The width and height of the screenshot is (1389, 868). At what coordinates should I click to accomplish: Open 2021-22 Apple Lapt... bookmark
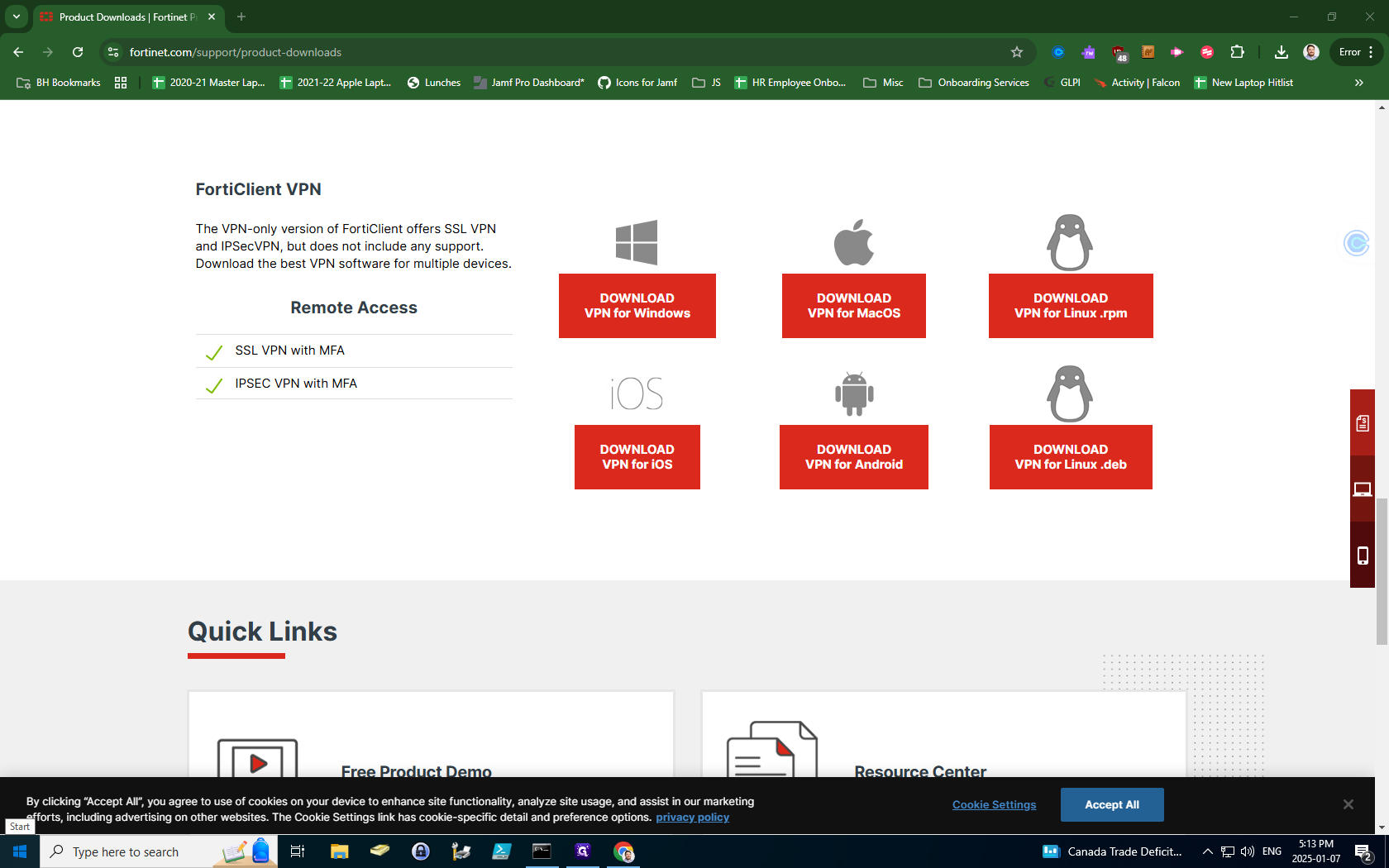point(336,83)
